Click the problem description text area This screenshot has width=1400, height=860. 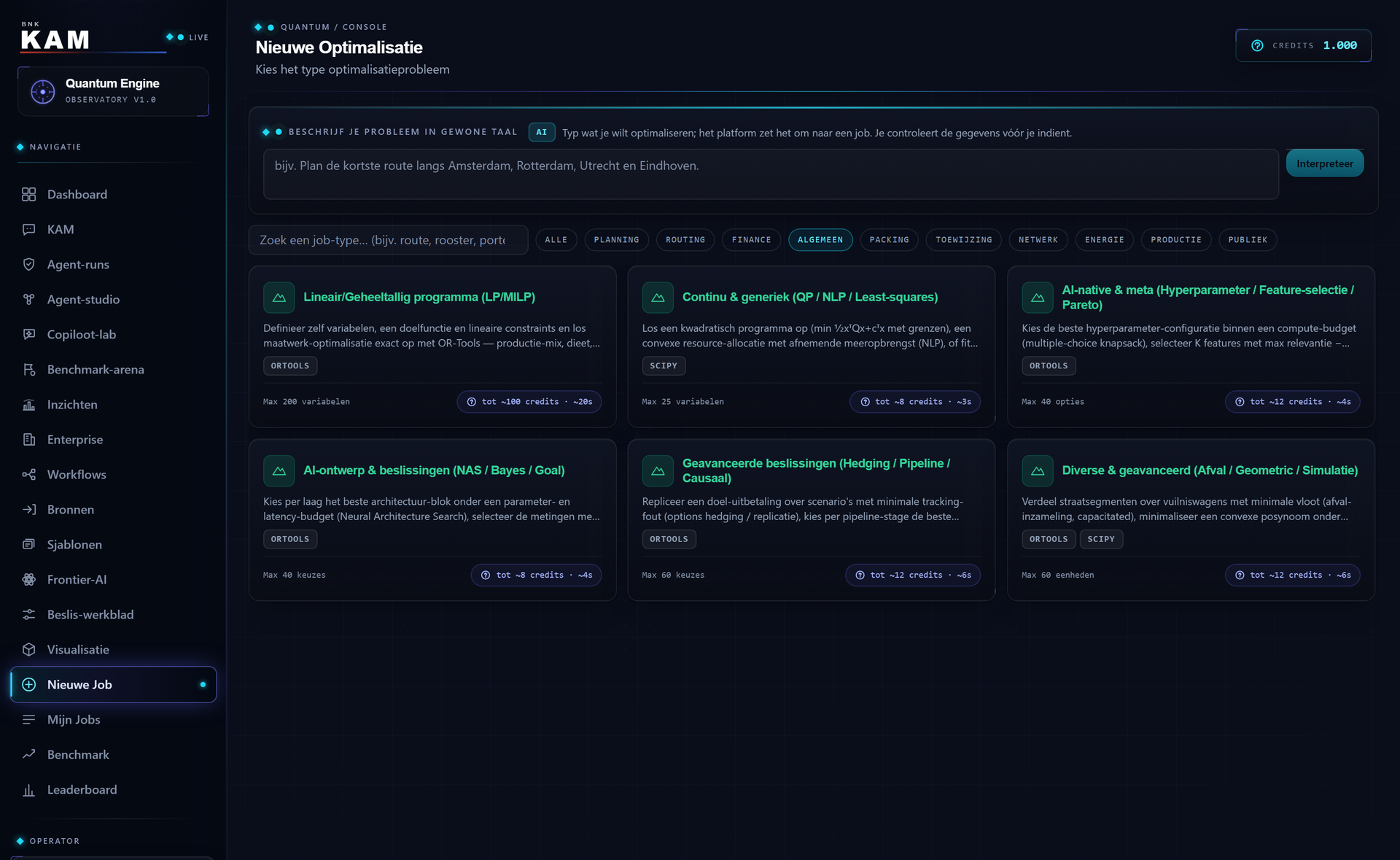(771, 174)
